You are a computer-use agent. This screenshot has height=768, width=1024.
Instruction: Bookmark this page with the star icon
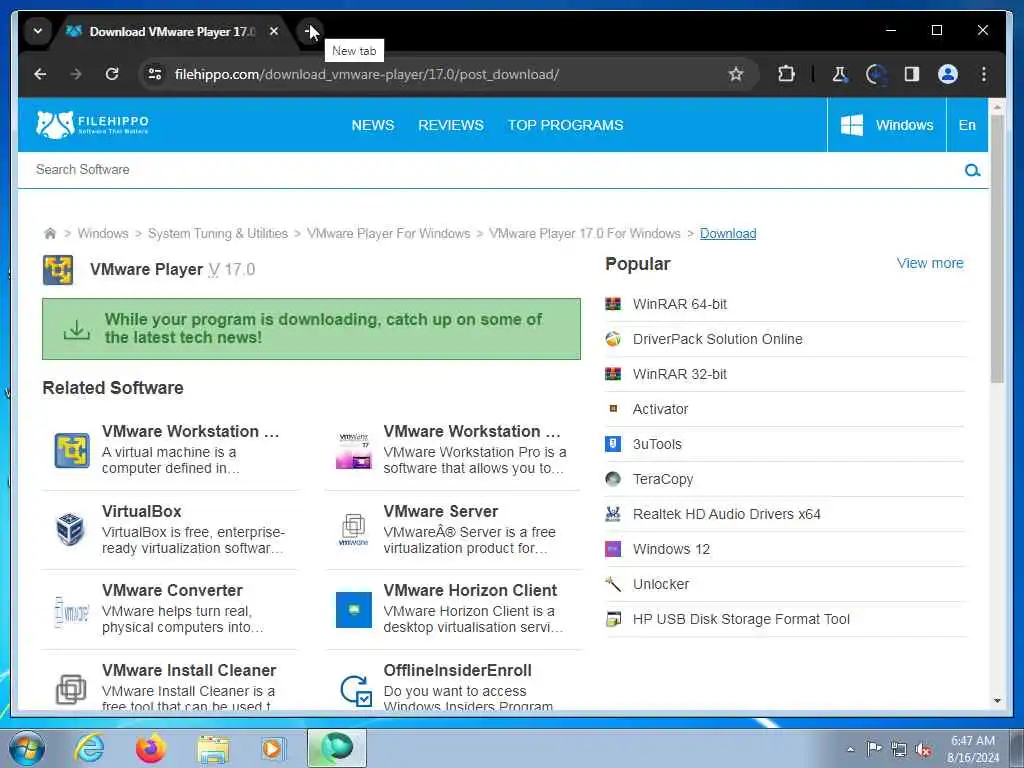(736, 74)
